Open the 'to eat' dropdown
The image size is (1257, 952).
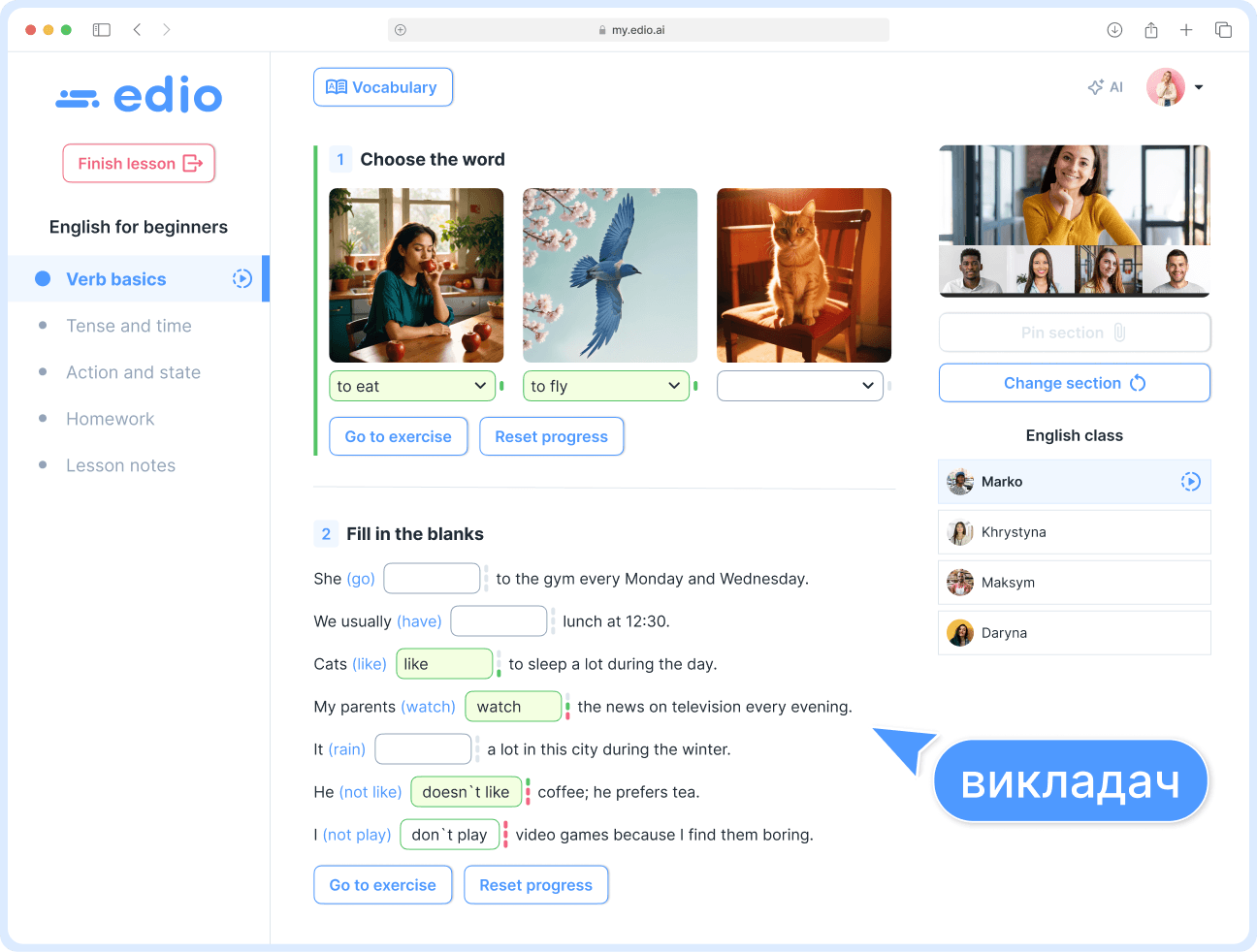(411, 386)
